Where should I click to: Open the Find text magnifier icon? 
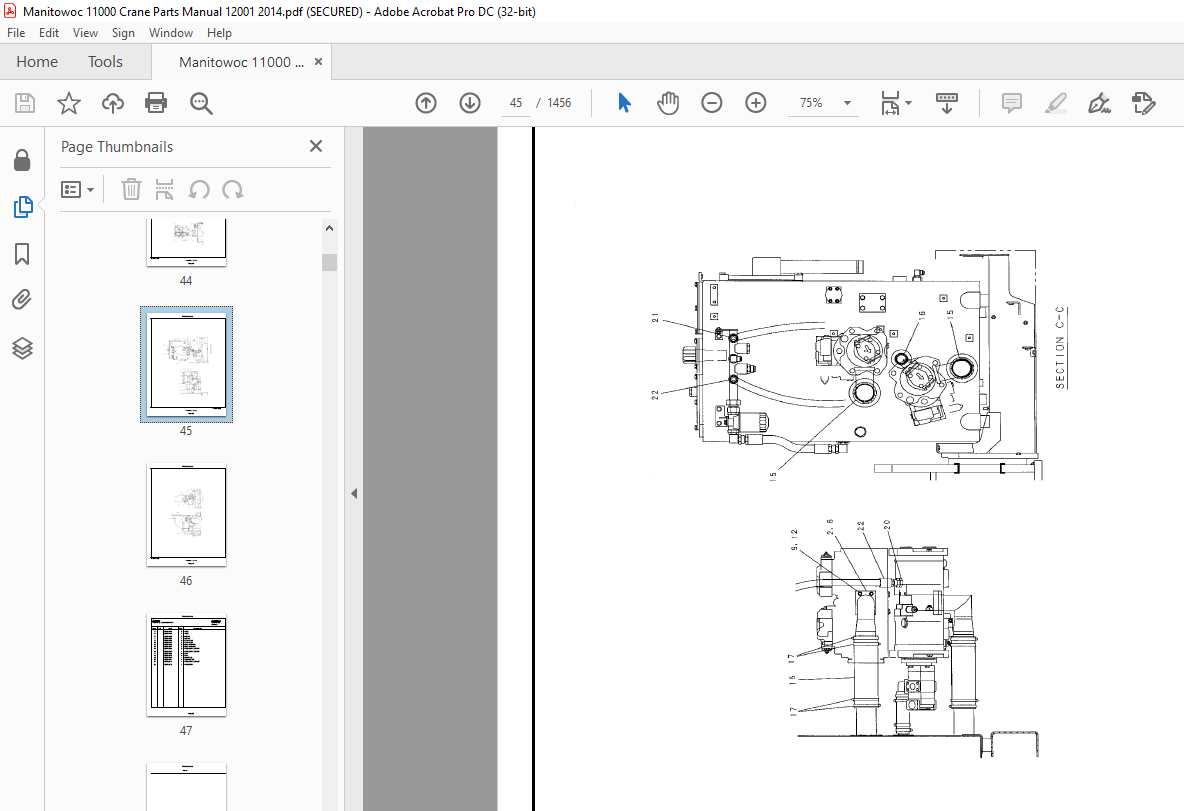pyautogui.click(x=201, y=103)
